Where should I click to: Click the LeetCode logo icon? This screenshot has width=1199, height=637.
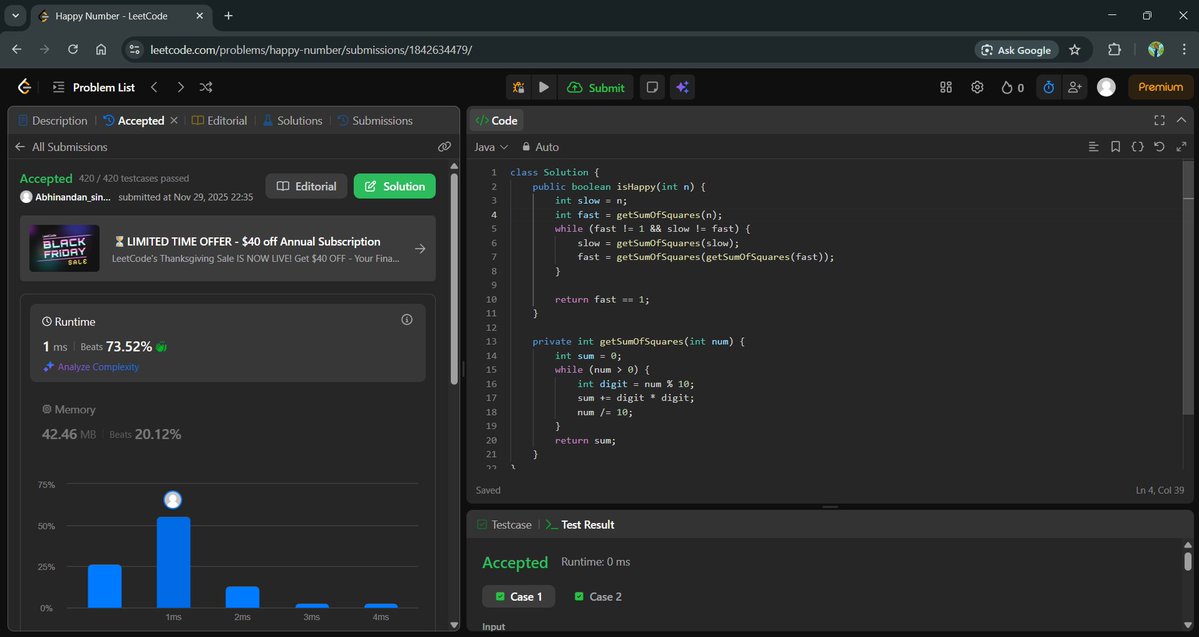tap(24, 87)
